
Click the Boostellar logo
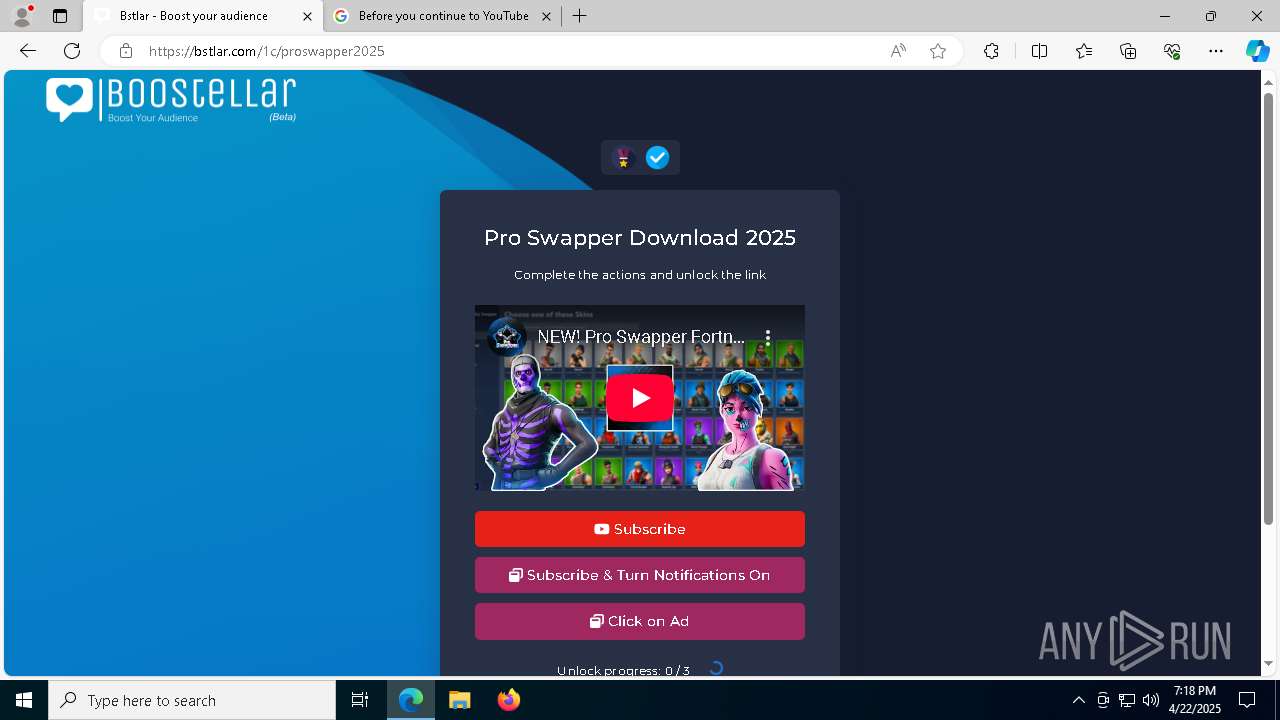pyautogui.click(x=171, y=100)
